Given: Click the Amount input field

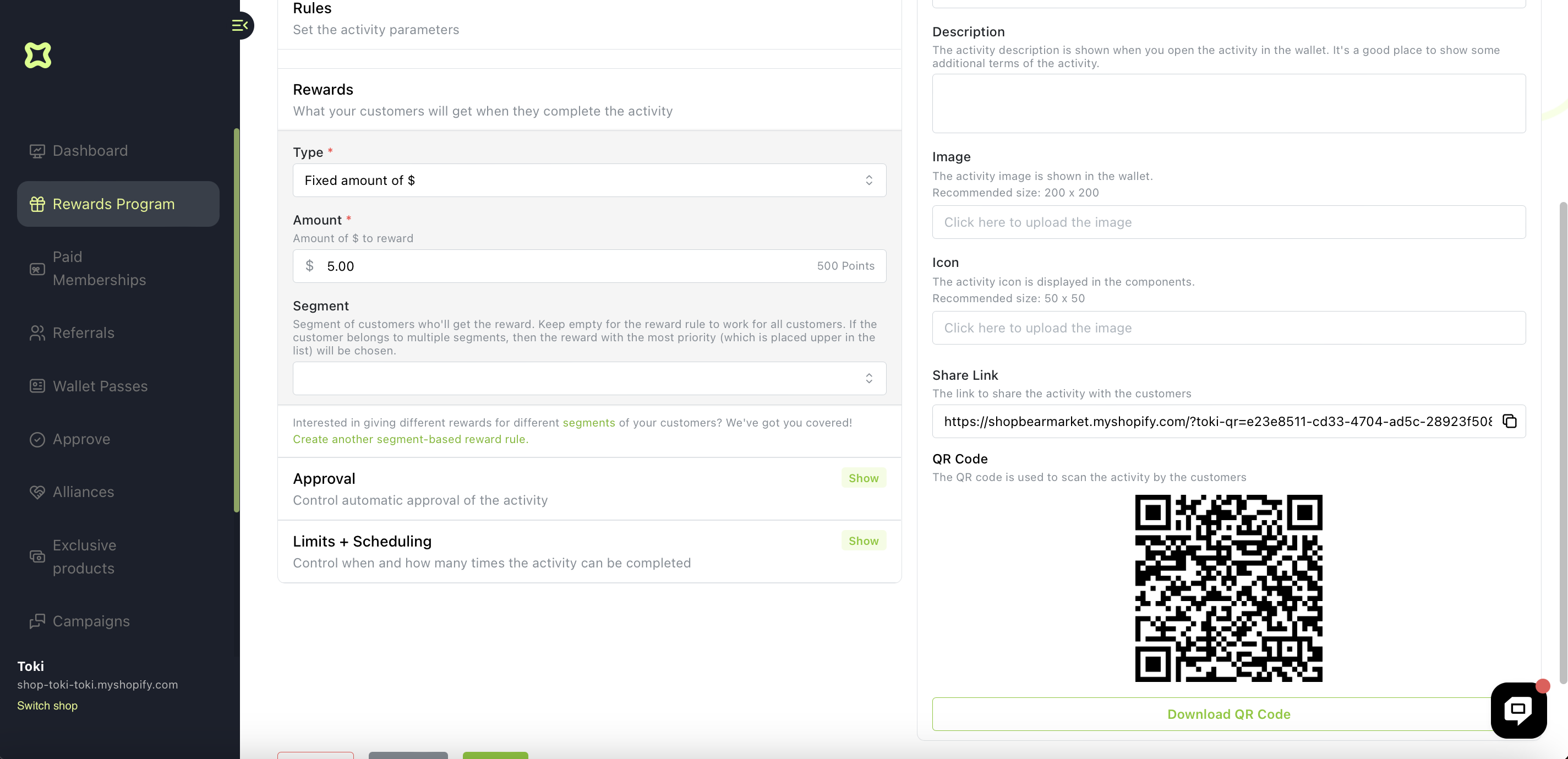Looking at the screenshot, I should click(x=566, y=266).
